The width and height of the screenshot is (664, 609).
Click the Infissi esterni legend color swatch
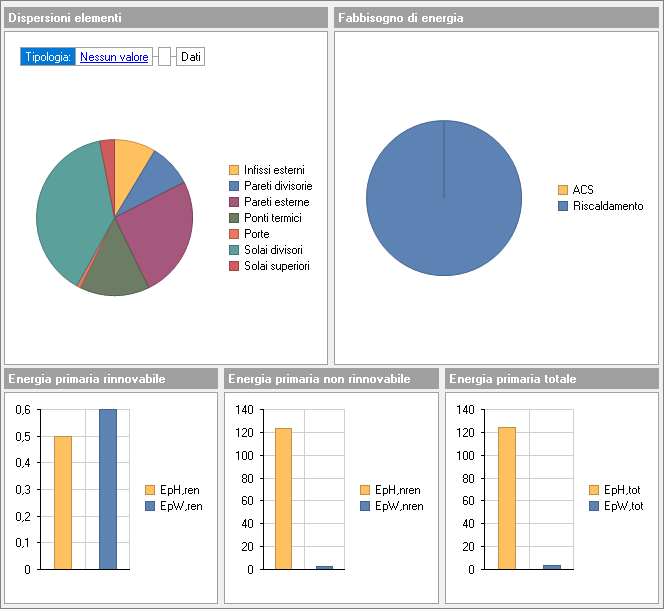click(x=234, y=170)
